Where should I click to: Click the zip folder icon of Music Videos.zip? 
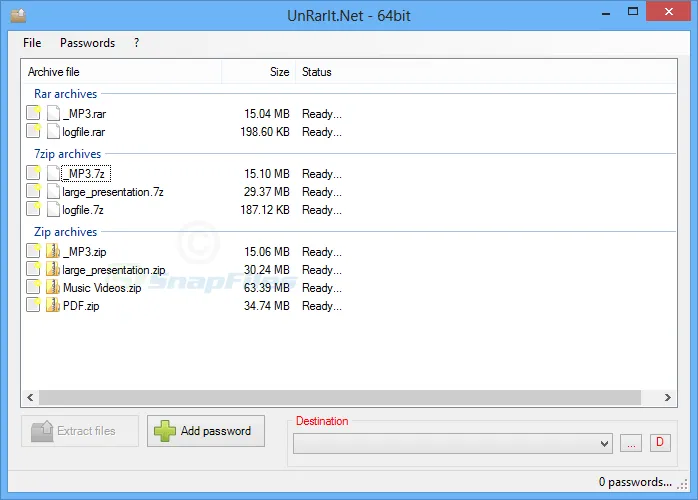pos(53,287)
